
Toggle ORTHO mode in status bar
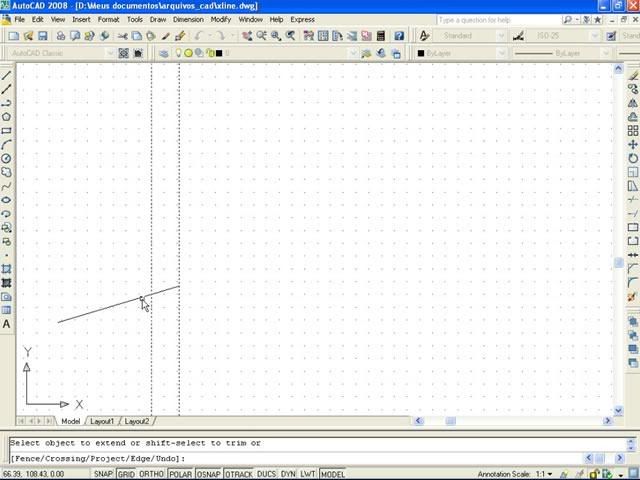pos(151,474)
